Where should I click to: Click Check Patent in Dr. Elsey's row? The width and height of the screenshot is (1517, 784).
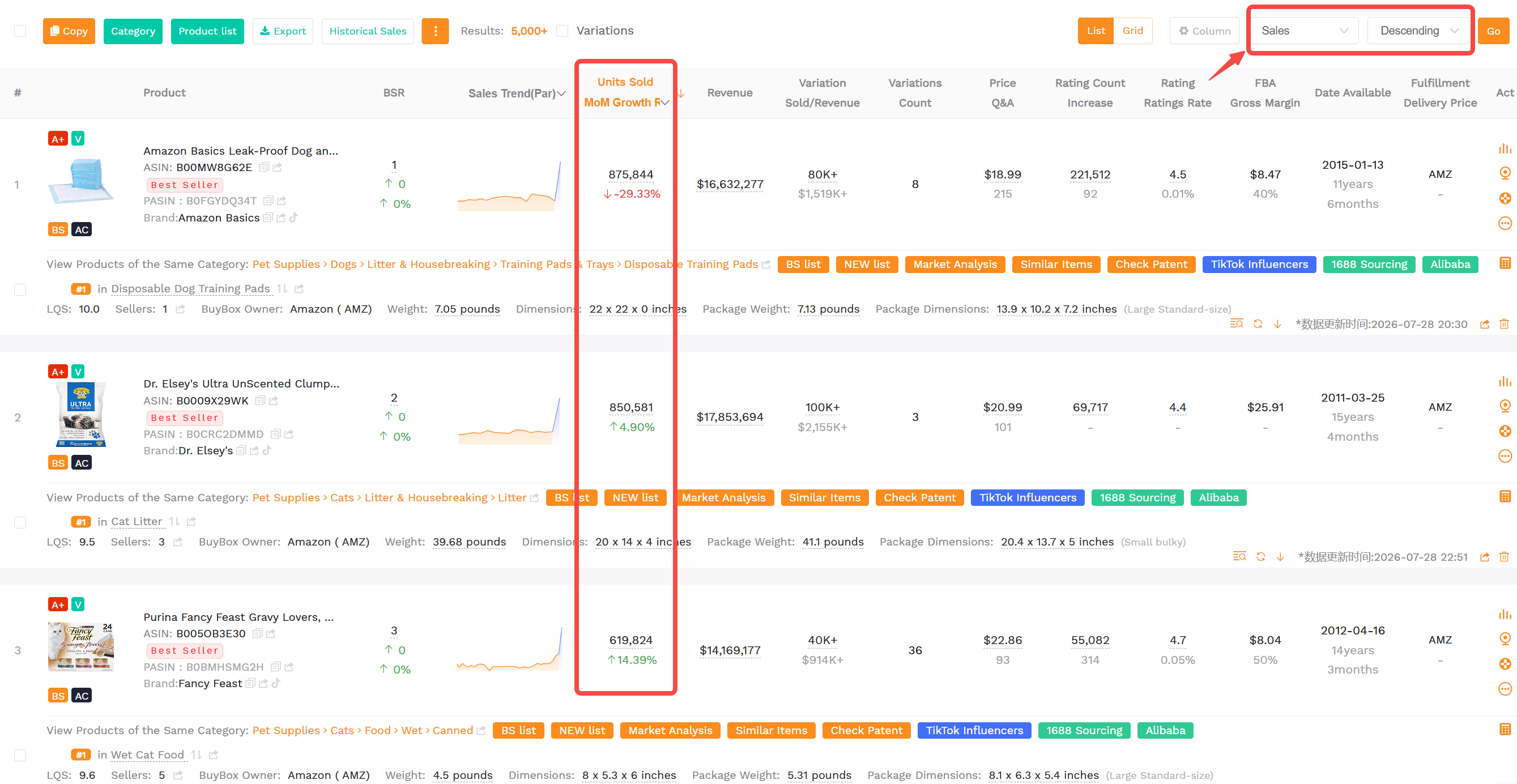tap(919, 498)
